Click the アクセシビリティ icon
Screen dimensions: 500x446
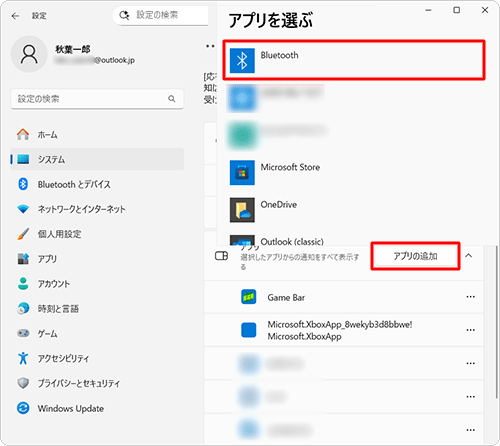click(x=23, y=358)
